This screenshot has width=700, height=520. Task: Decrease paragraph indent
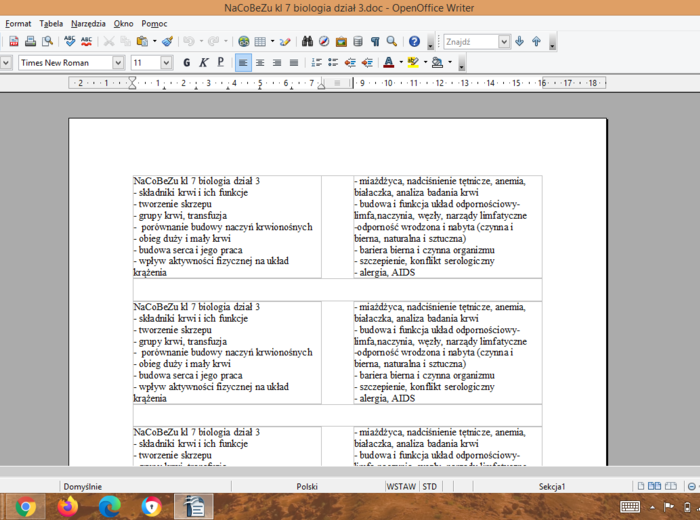click(350, 62)
